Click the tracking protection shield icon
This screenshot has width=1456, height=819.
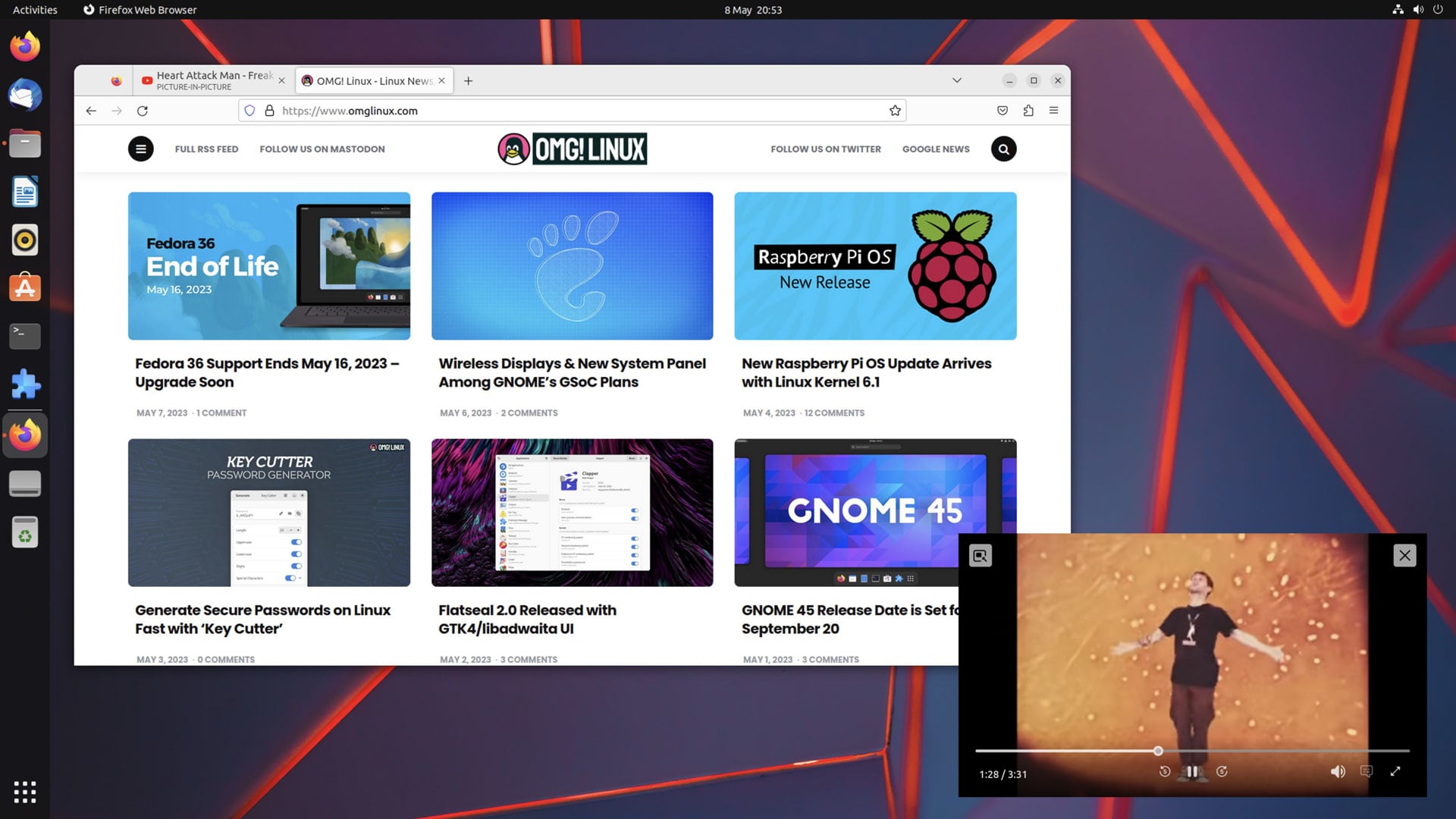coord(249,110)
